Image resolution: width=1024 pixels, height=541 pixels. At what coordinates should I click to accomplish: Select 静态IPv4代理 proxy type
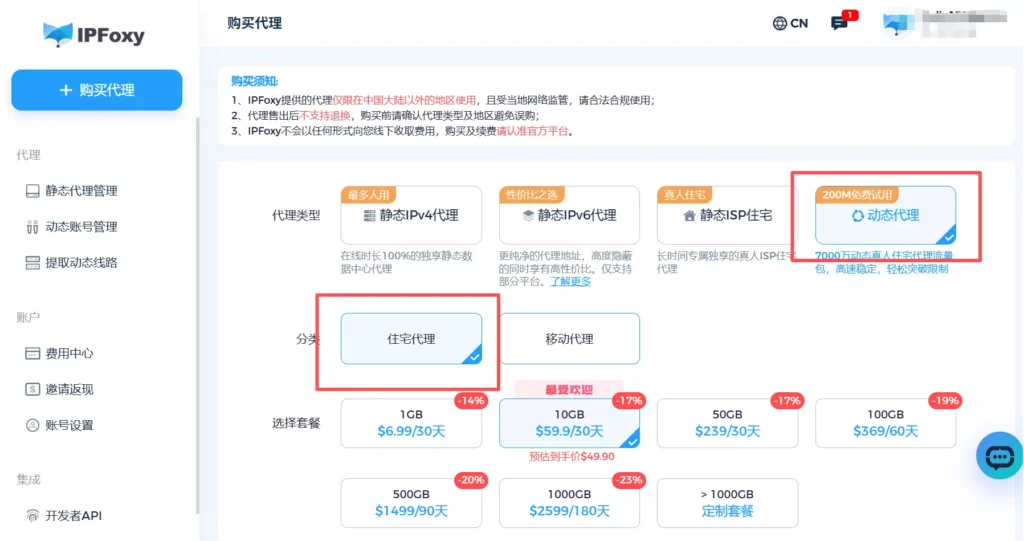pos(411,215)
